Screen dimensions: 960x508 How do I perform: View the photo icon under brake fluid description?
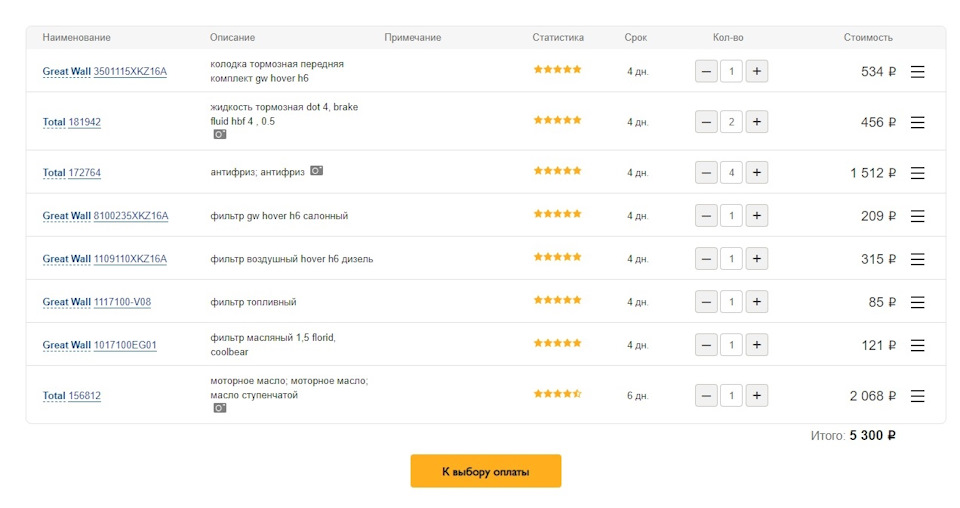coord(220,134)
